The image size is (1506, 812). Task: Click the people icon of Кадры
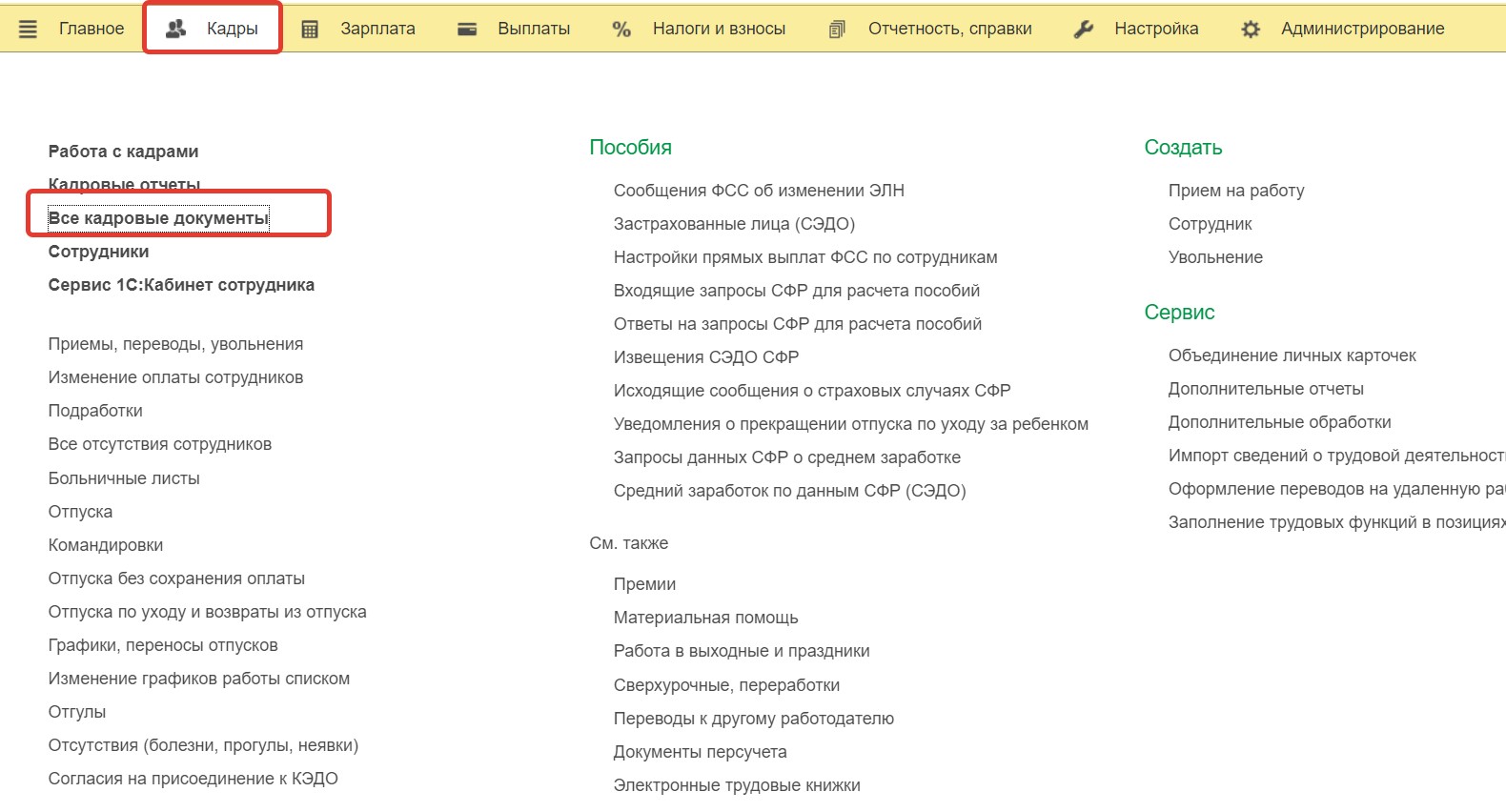pyautogui.click(x=175, y=30)
